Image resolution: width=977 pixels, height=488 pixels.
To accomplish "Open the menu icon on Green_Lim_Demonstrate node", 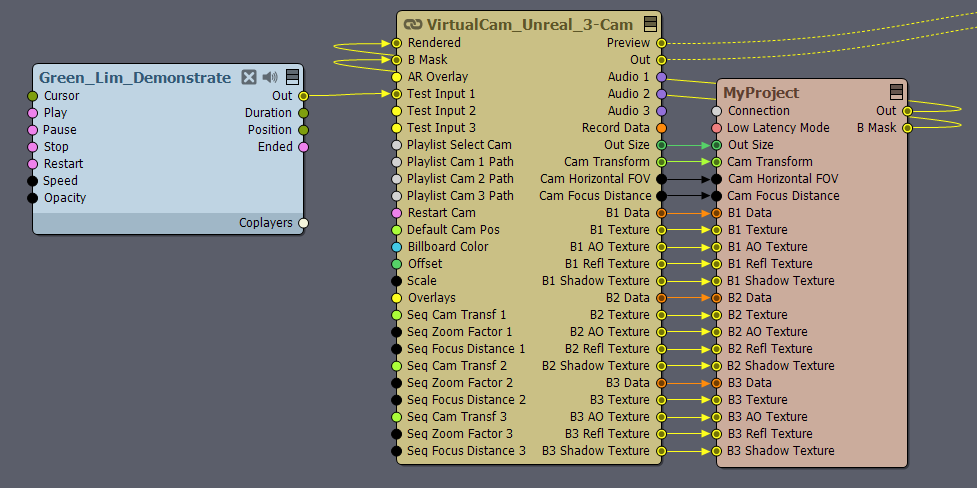I will (292, 77).
